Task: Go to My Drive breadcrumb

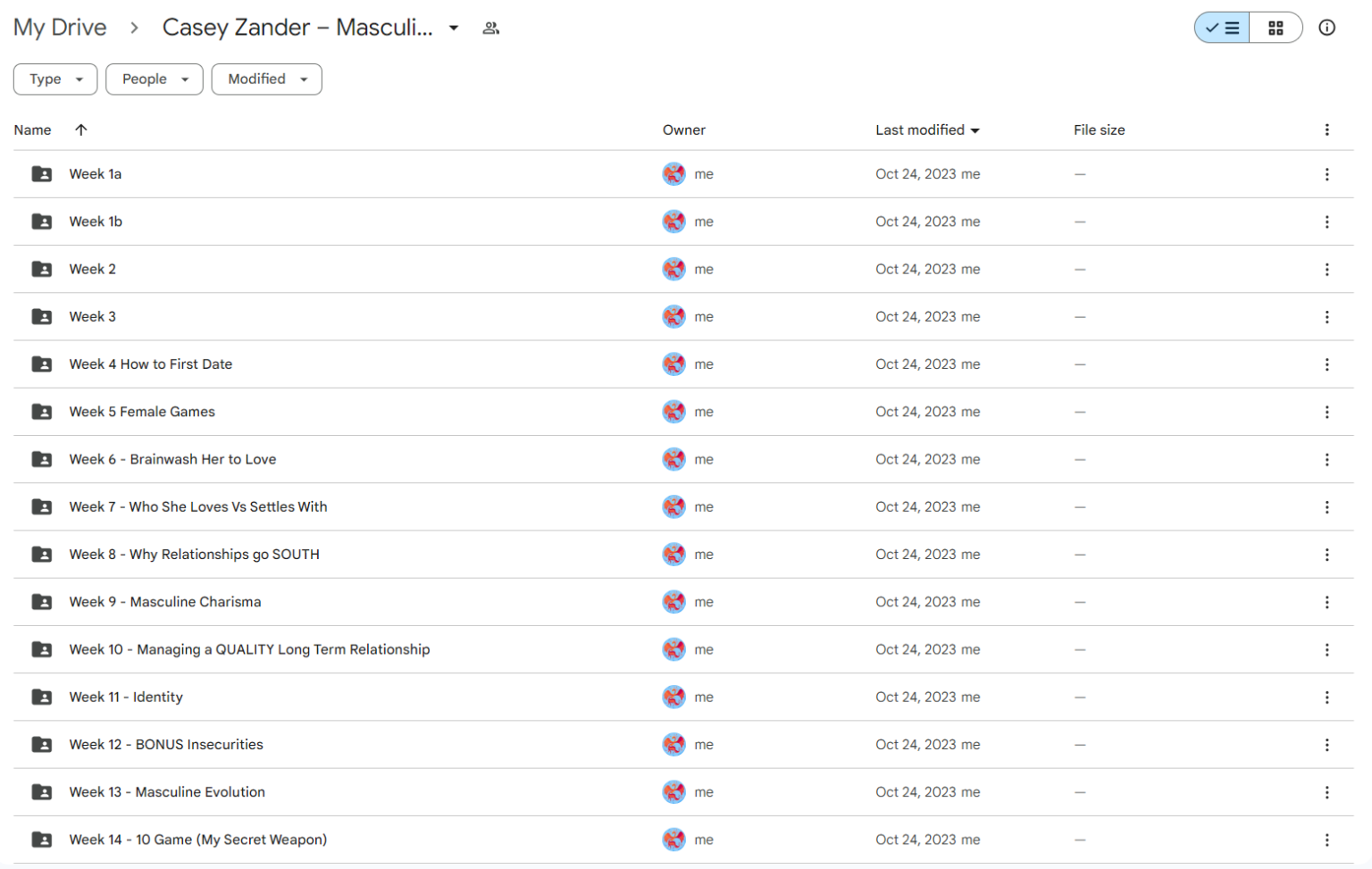Action: point(60,28)
